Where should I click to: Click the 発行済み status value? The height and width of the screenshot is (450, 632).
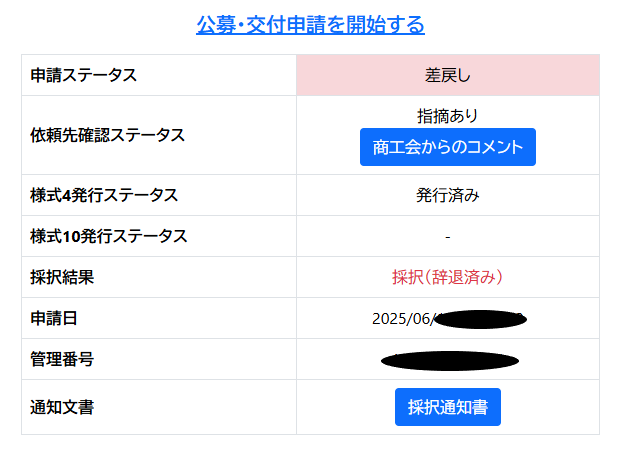point(447,195)
